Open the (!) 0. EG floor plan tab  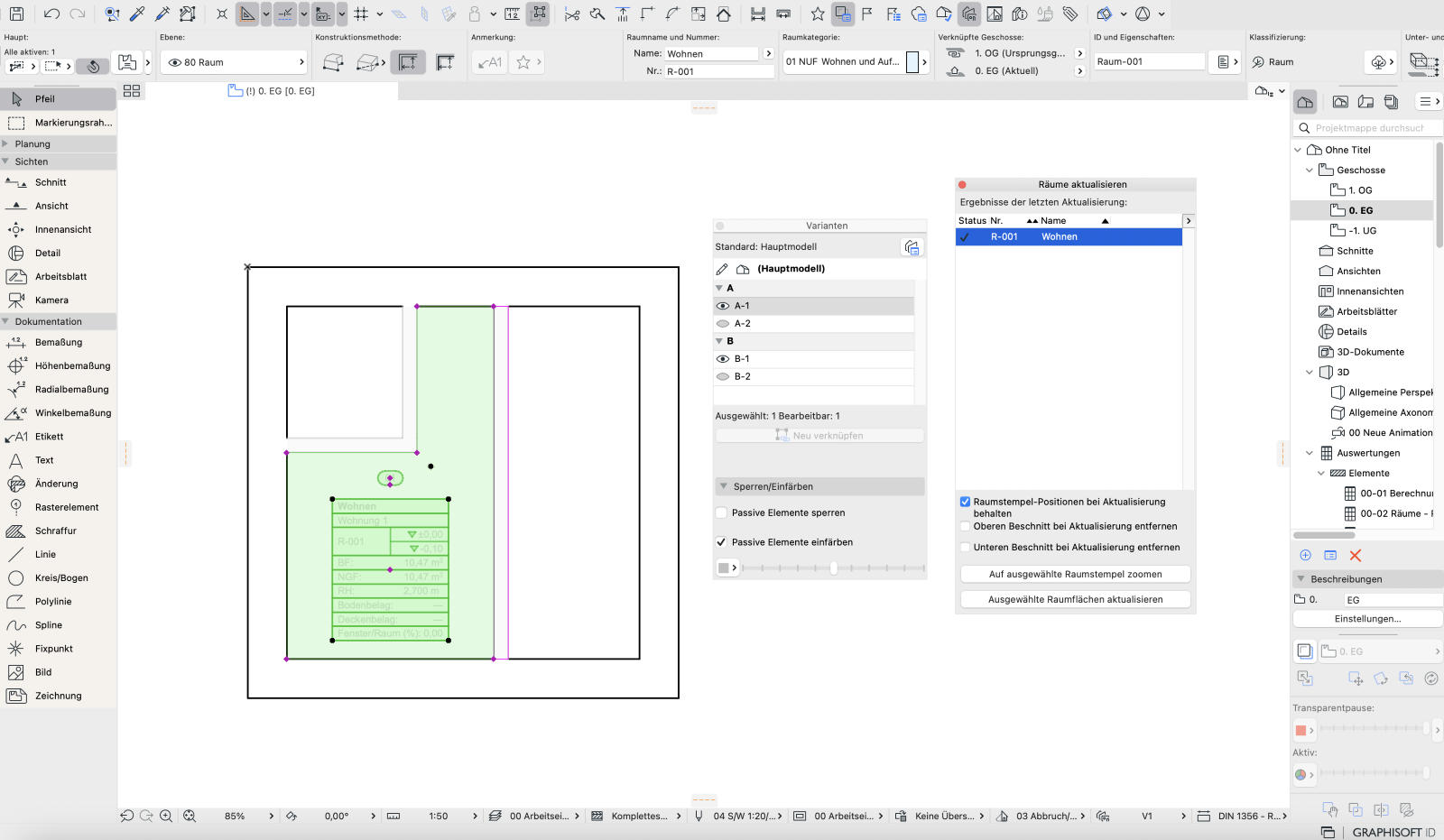(272, 91)
